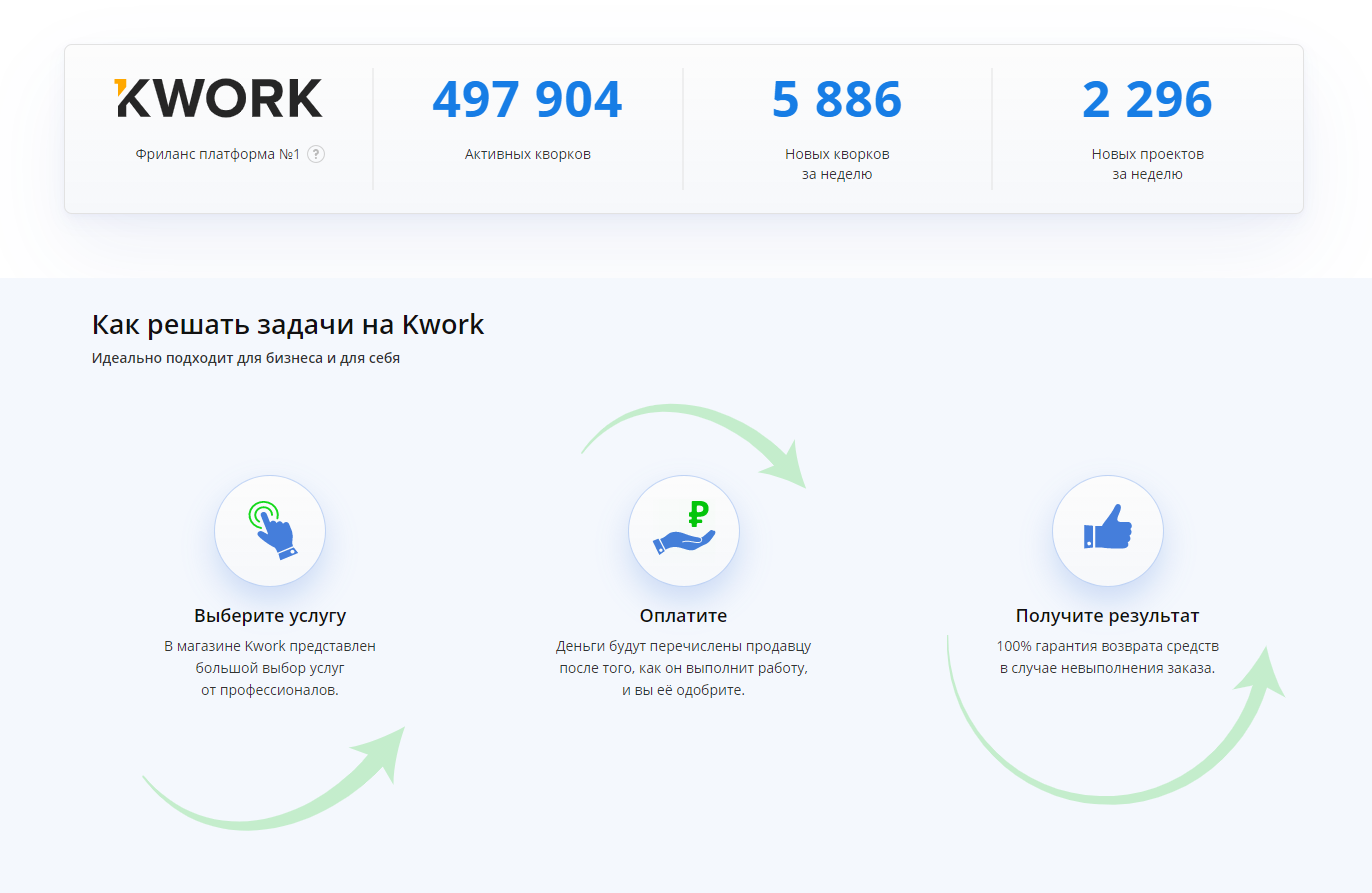1372x893 pixels.
Task: Click subtitle "Идеально подходит для бизнеса и для себя"
Action: click(246, 358)
